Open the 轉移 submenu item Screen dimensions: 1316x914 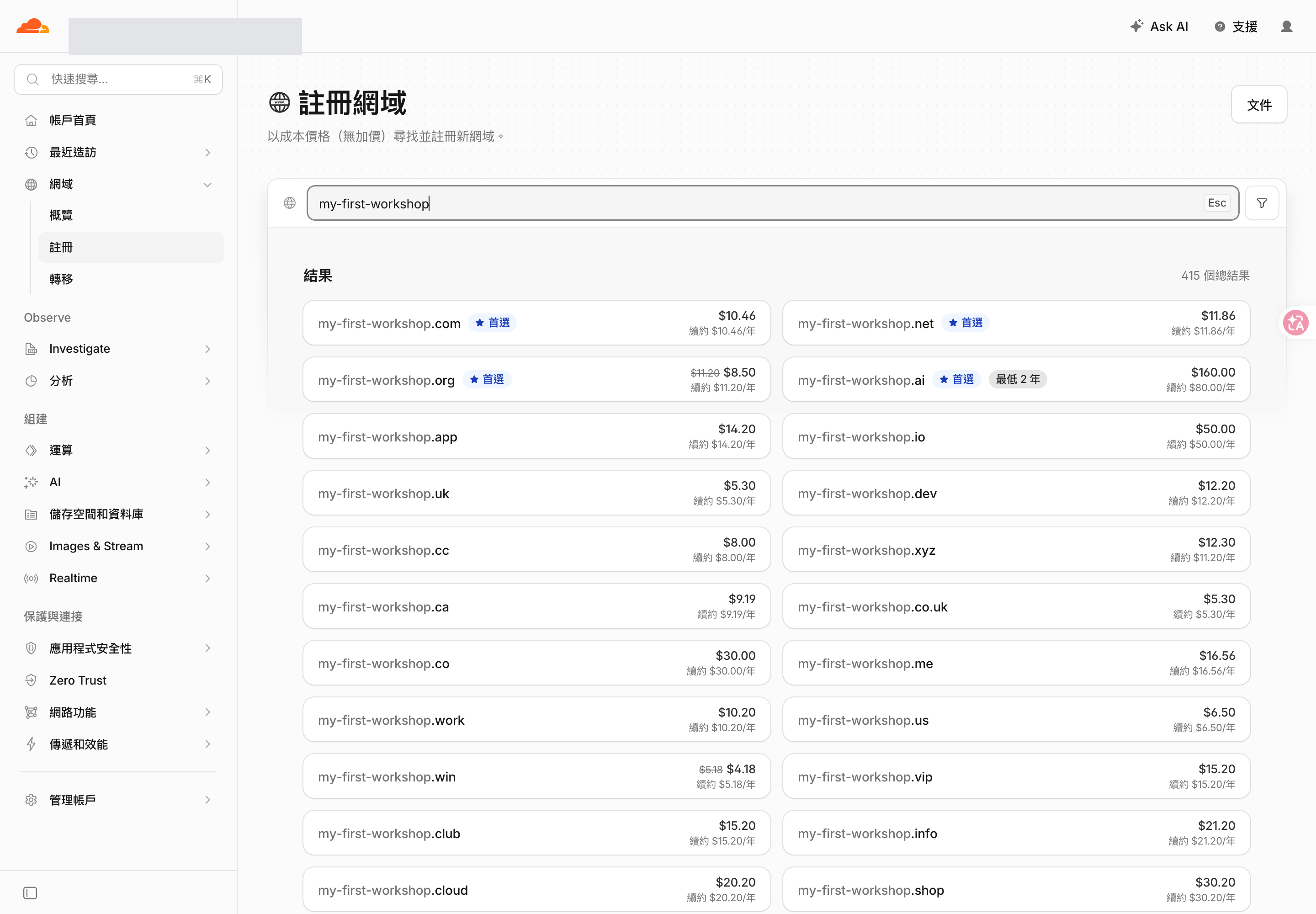coord(131,279)
